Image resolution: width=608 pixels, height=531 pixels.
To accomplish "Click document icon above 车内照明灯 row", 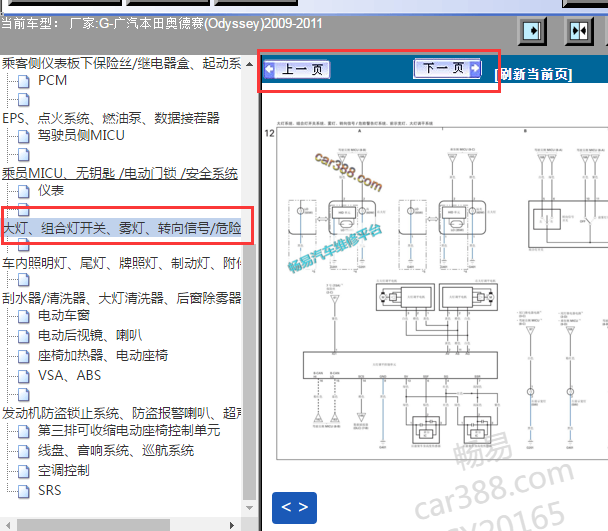I will (24, 245).
